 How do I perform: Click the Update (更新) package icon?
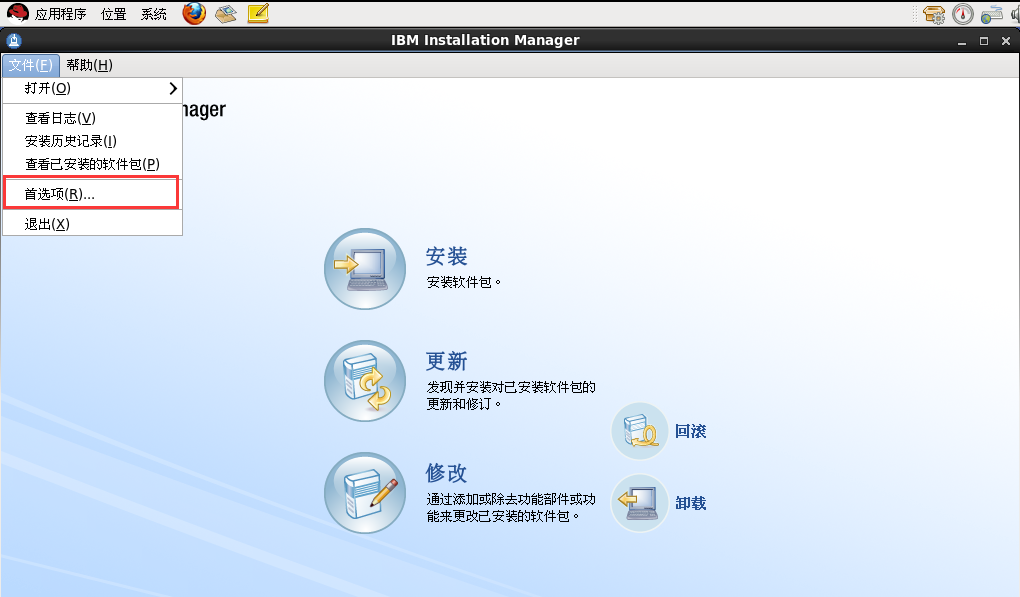[365, 380]
